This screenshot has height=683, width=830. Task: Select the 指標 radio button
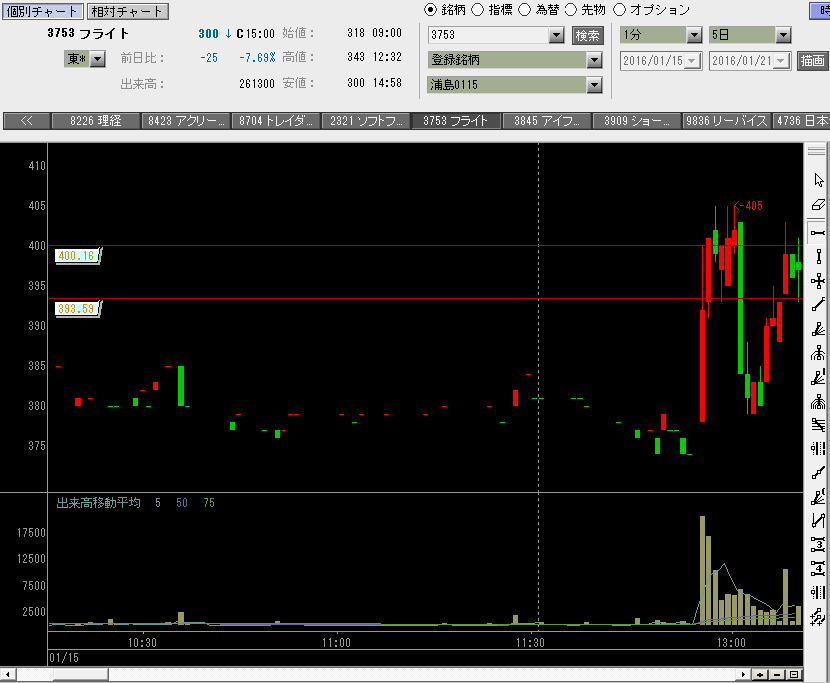coord(477,10)
